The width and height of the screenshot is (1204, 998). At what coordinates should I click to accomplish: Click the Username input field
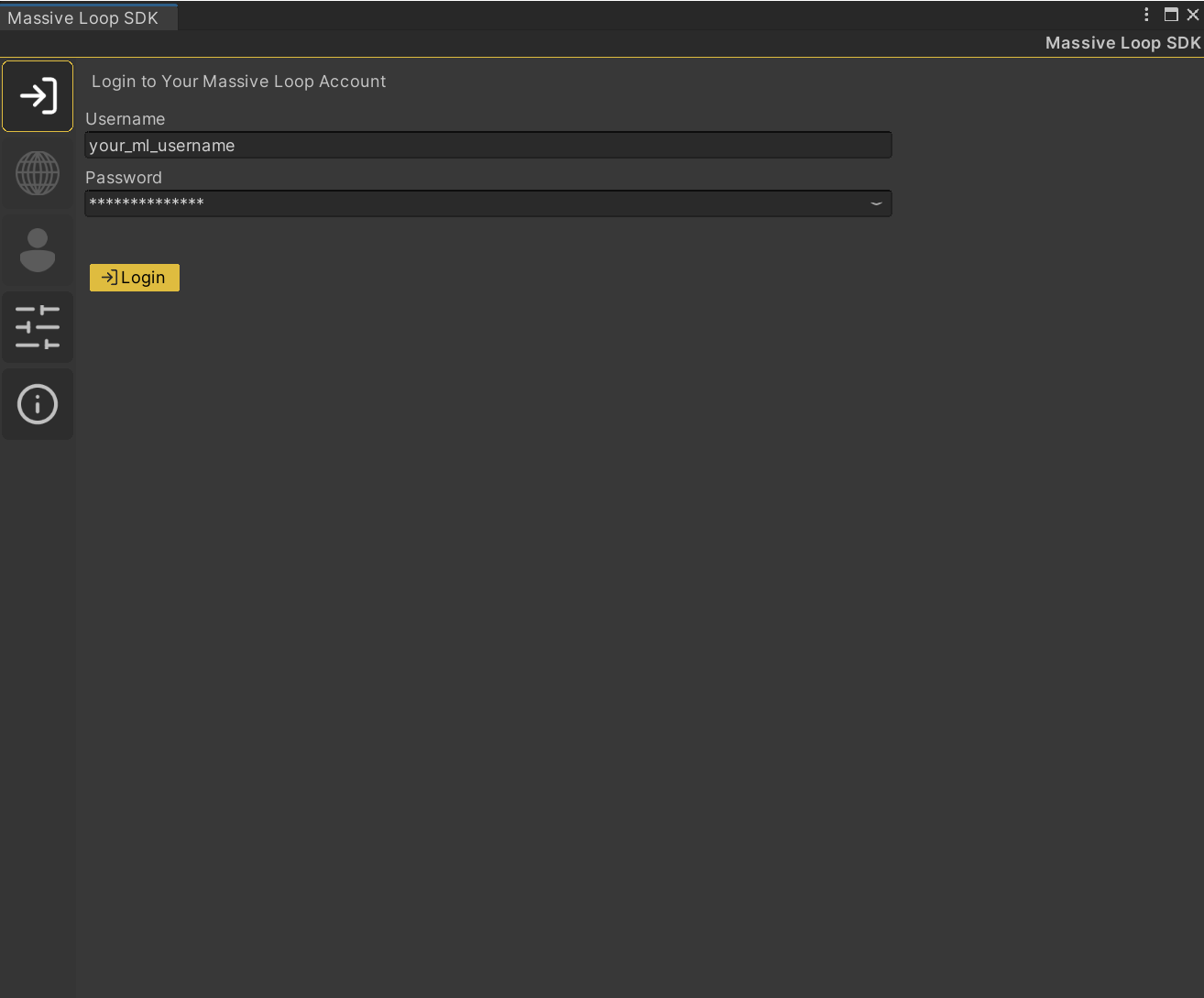click(x=488, y=145)
